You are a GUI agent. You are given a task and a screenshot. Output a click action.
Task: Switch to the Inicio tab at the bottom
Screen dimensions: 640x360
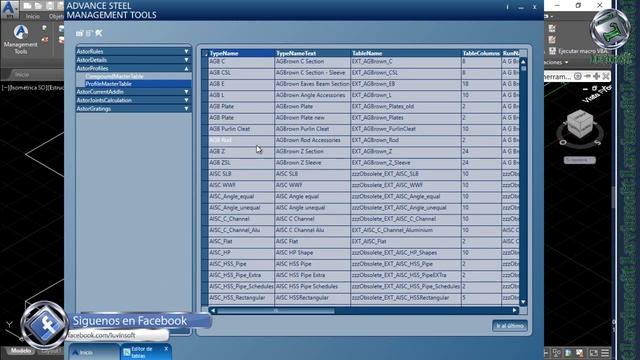tap(94, 352)
